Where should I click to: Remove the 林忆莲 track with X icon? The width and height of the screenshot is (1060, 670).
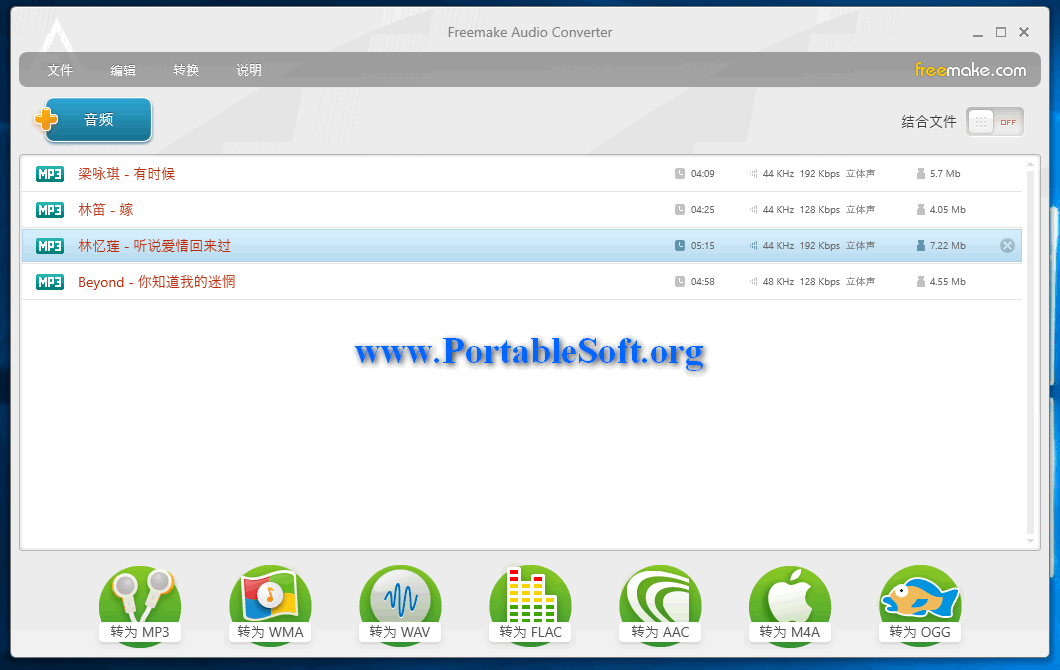(x=1007, y=246)
